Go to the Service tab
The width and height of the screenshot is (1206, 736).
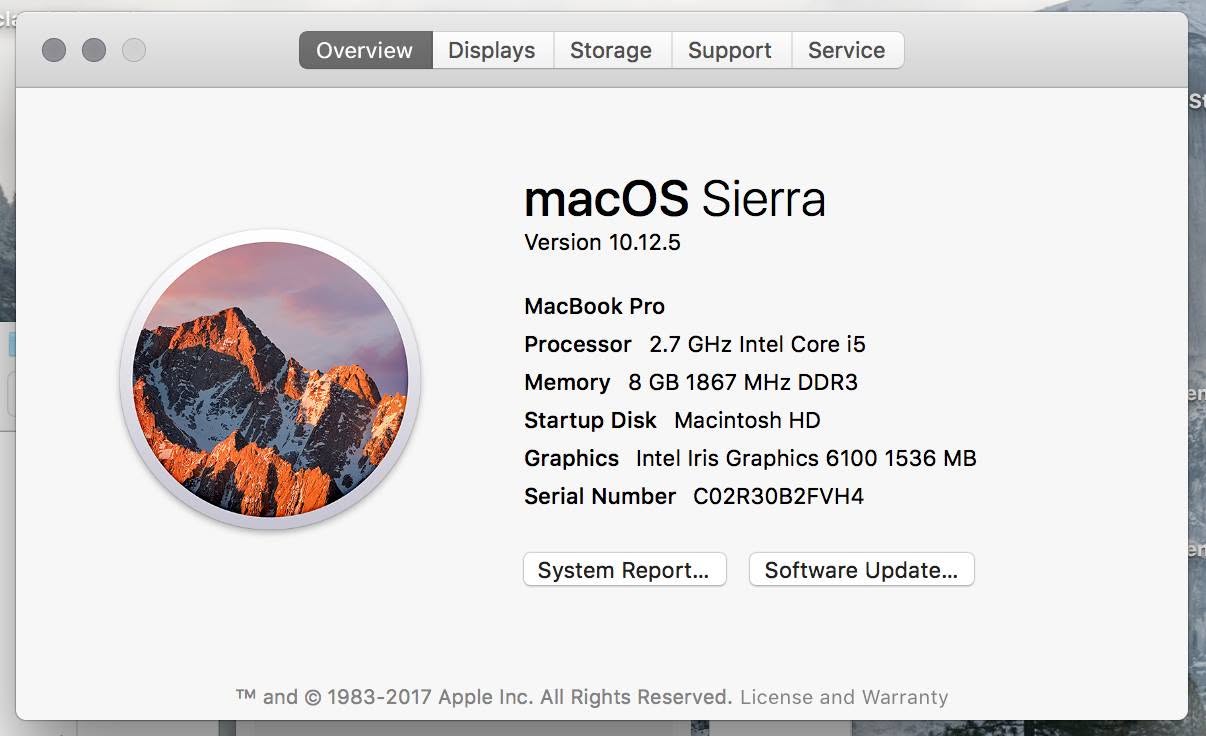point(847,50)
